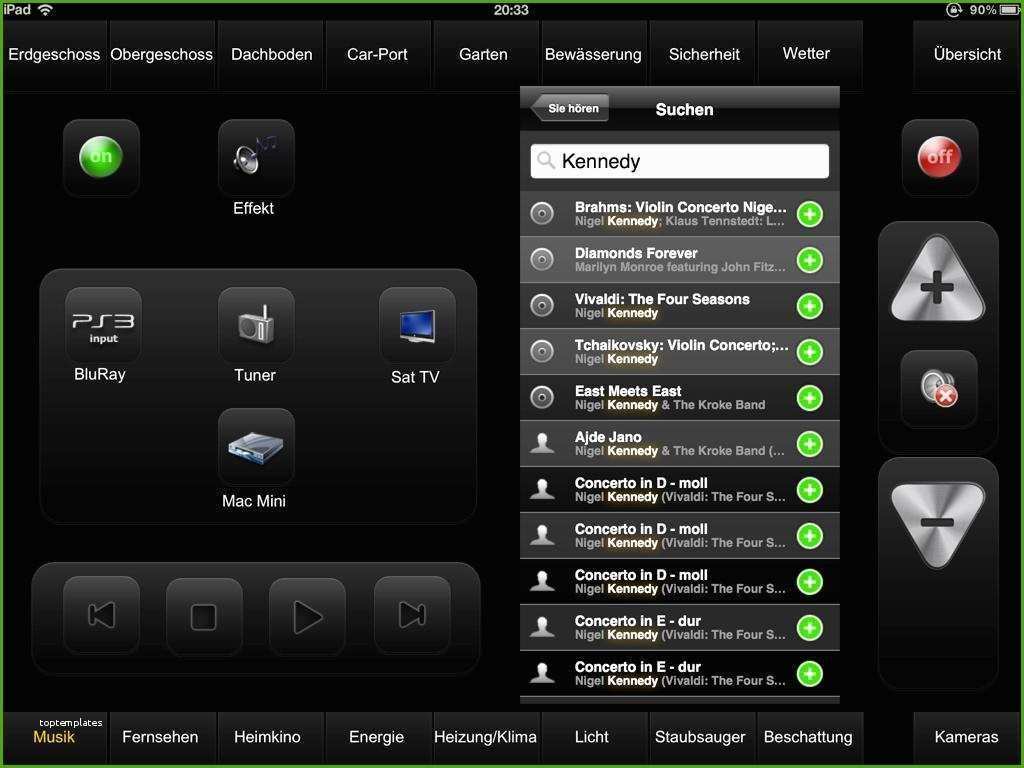Open the Erdgeschoss tab
Image resolution: width=1024 pixels, height=768 pixels.
click(x=54, y=55)
